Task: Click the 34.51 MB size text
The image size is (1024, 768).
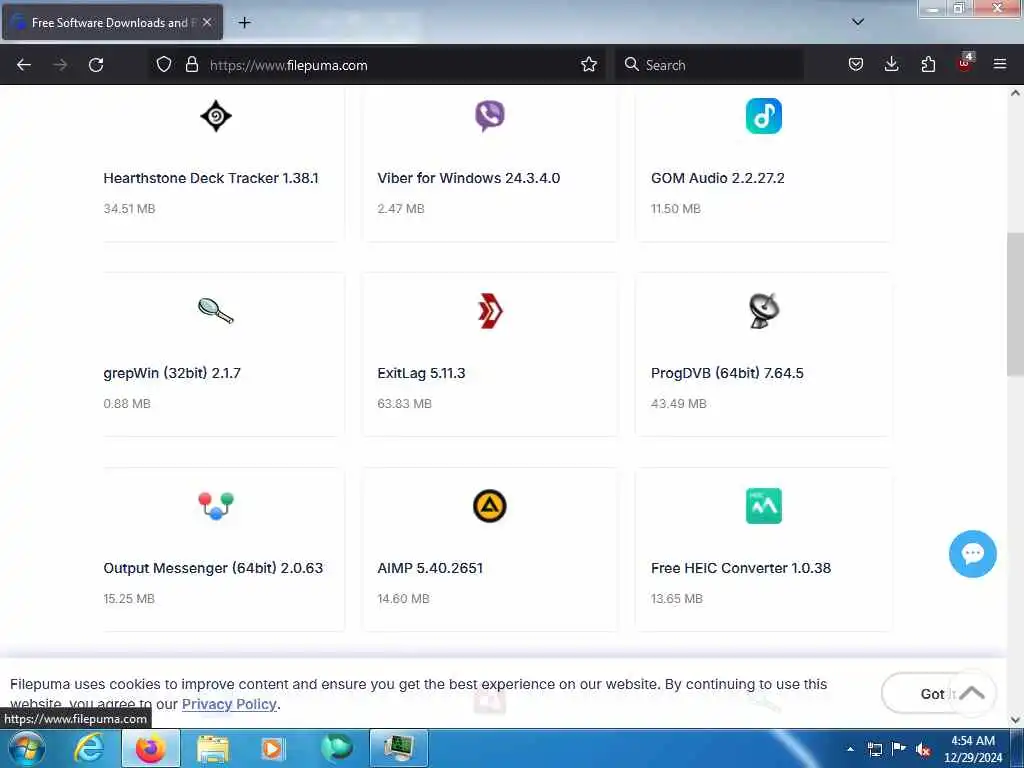Action: click(x=129, y=209)
